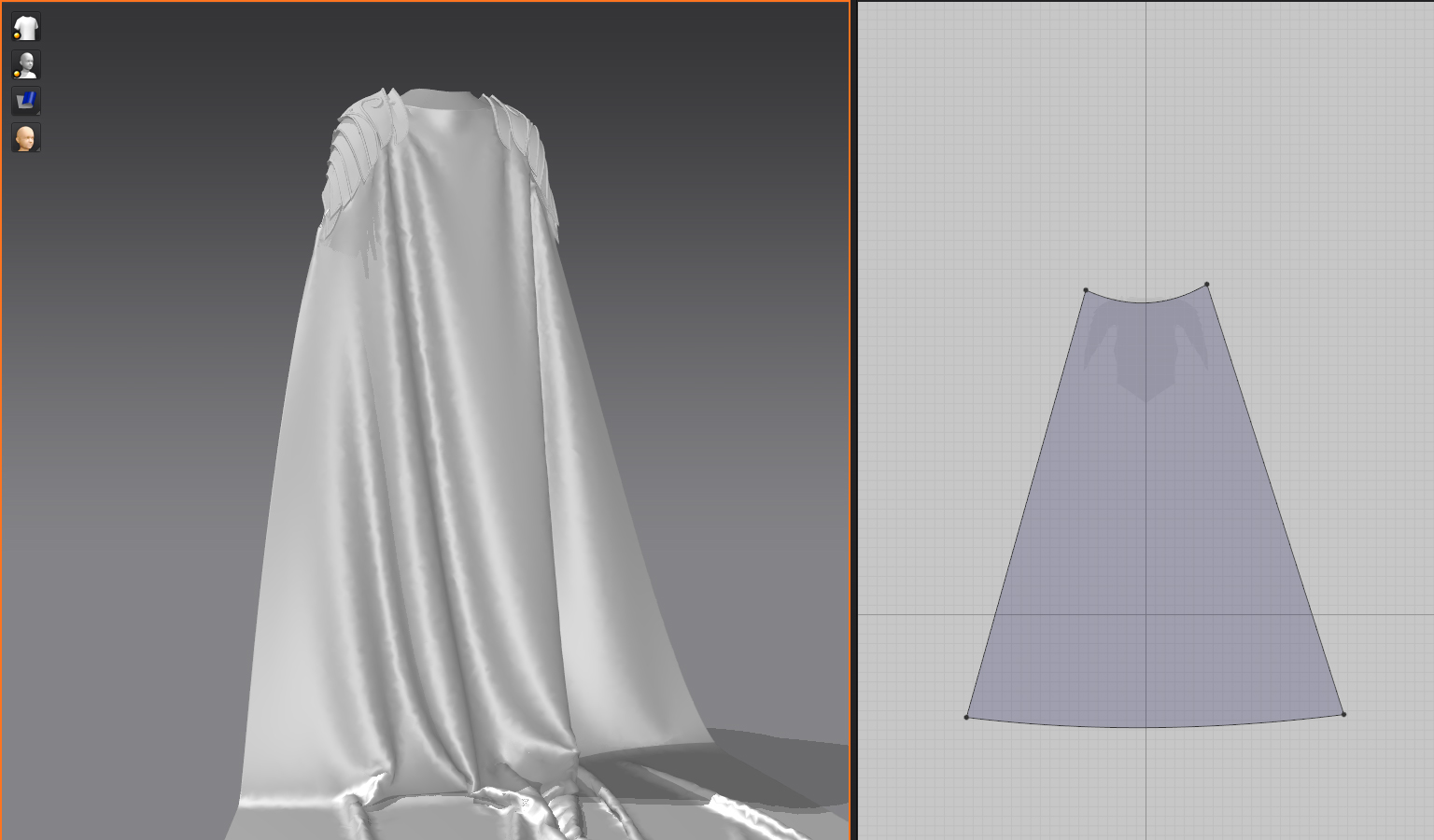Select the top-right point of the pattern
Image resolution: width=1434 pixels, height=840 pixels.
[x=1207, y=284]
